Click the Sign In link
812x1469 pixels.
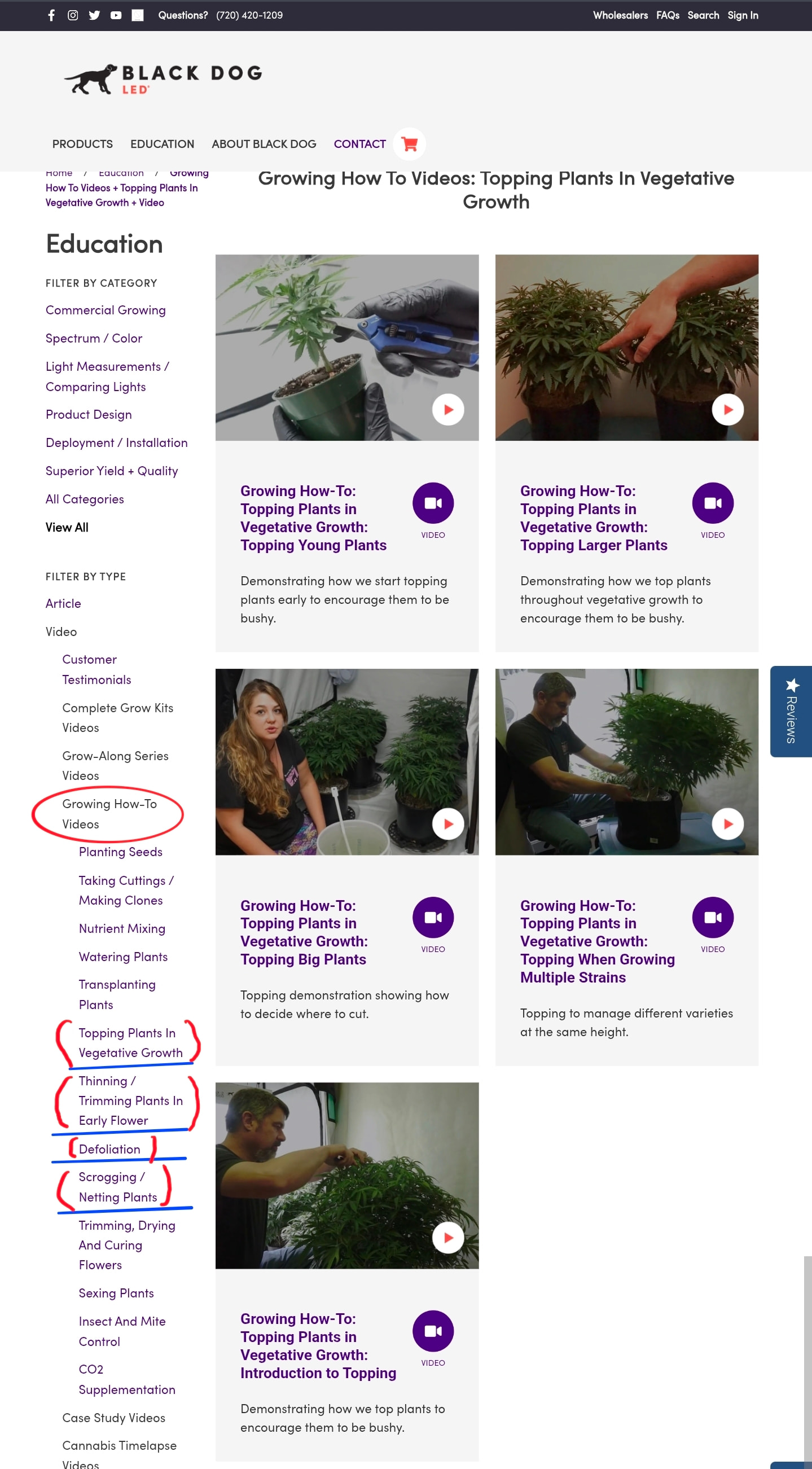click(x=743, y=15)
